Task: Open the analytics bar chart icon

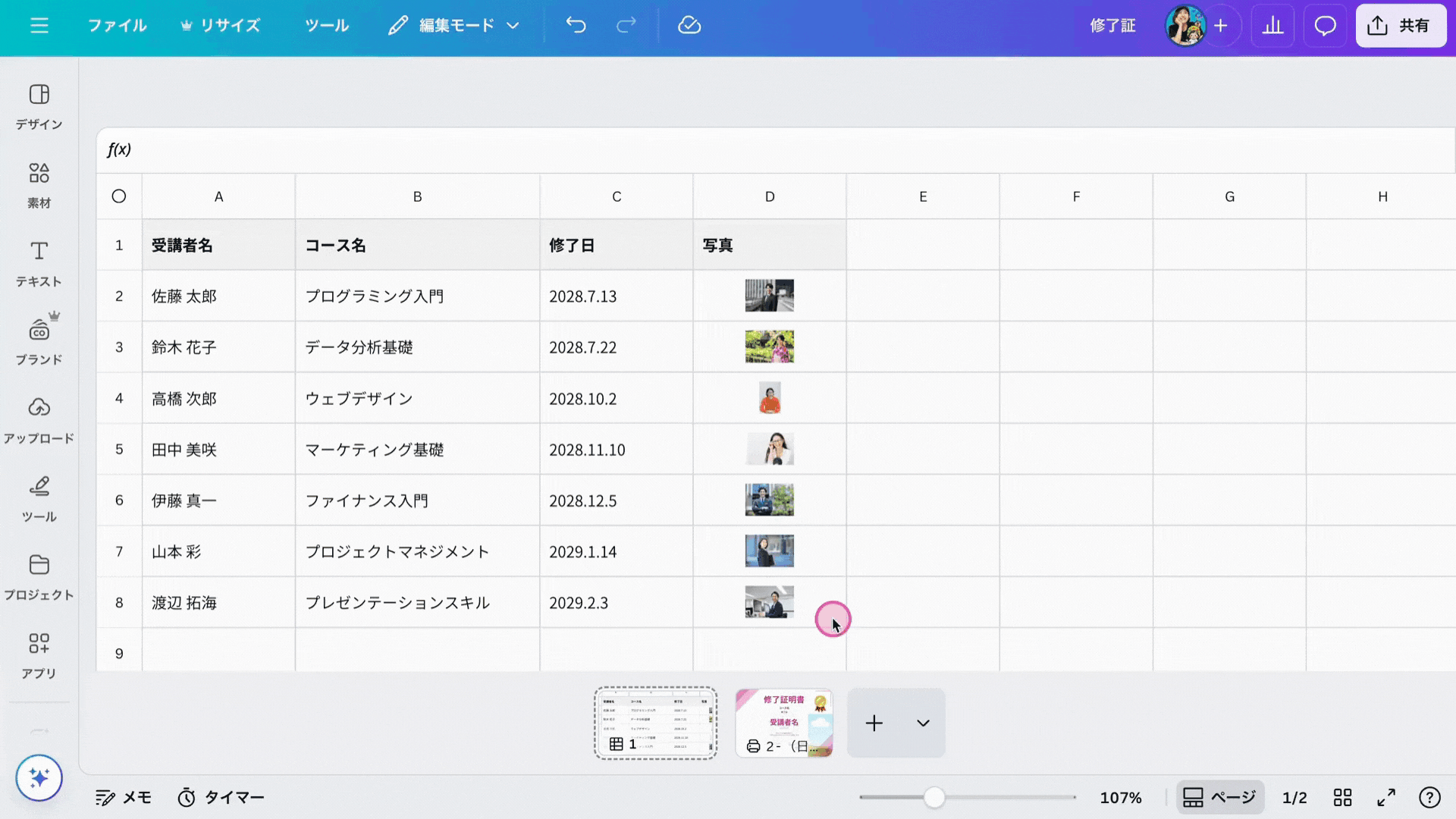Action: tap(1272, 26)
